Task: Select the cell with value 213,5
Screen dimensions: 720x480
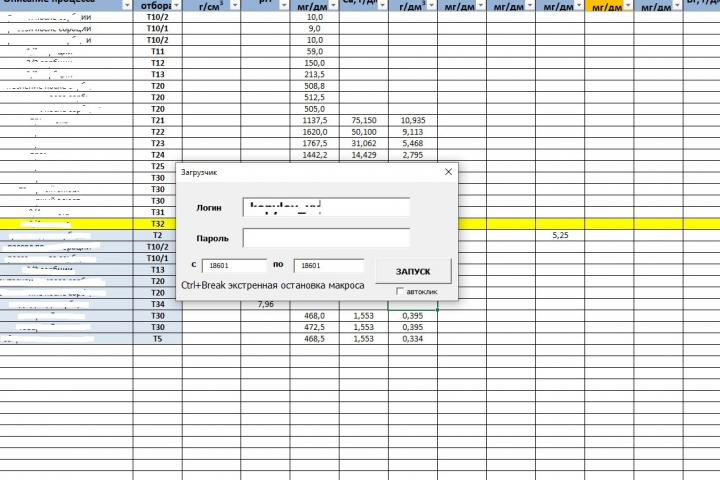Action: click(315, 74)
